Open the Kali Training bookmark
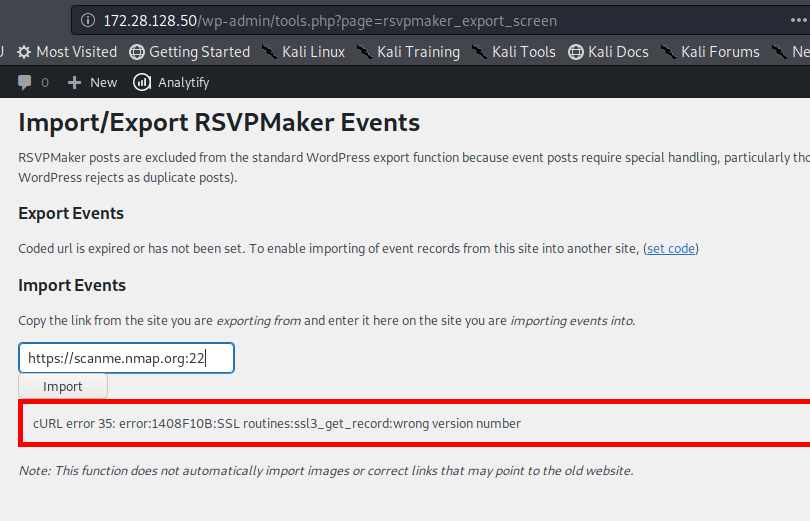The image size is (810, 521). point(408,52)
